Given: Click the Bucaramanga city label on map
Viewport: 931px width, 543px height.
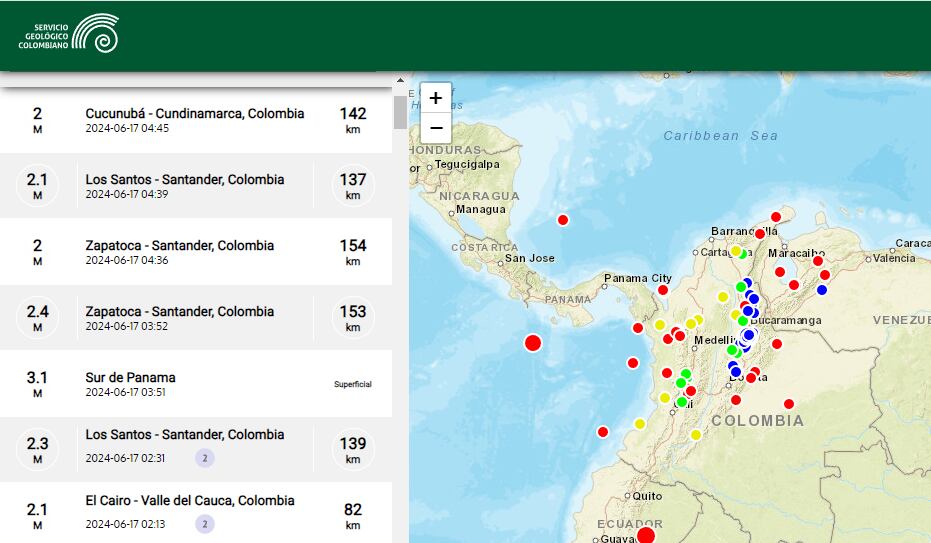Looking at the screenshot, I should (786, 320).
